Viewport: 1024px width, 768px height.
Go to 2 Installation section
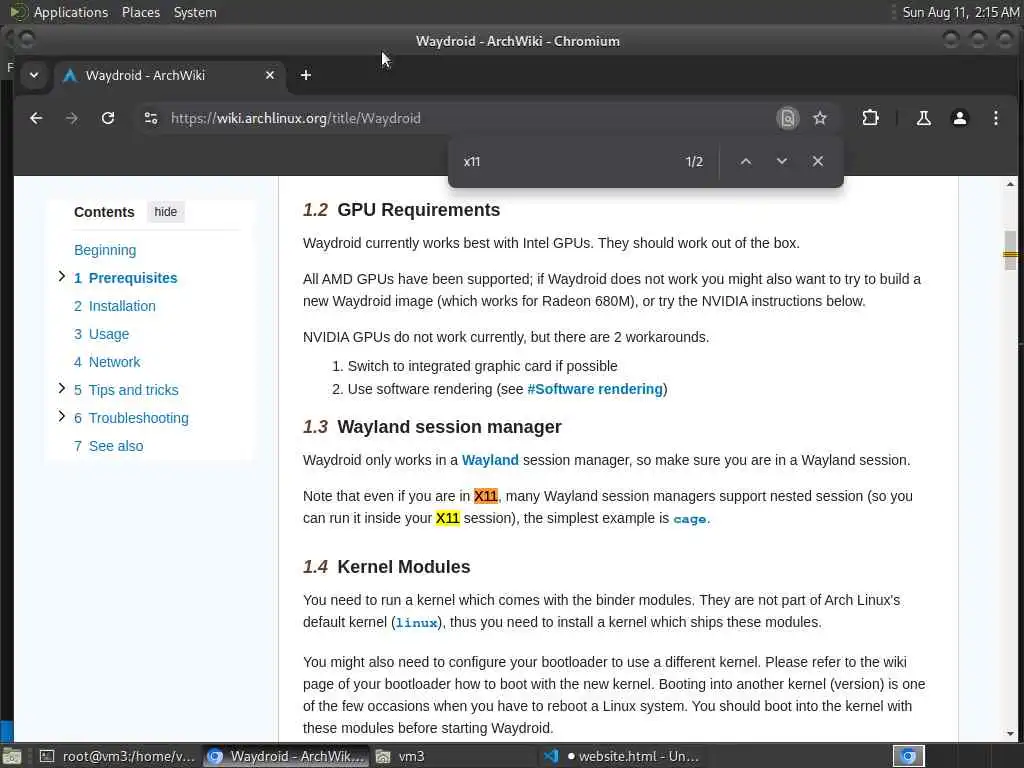click(x=115, y=306)
